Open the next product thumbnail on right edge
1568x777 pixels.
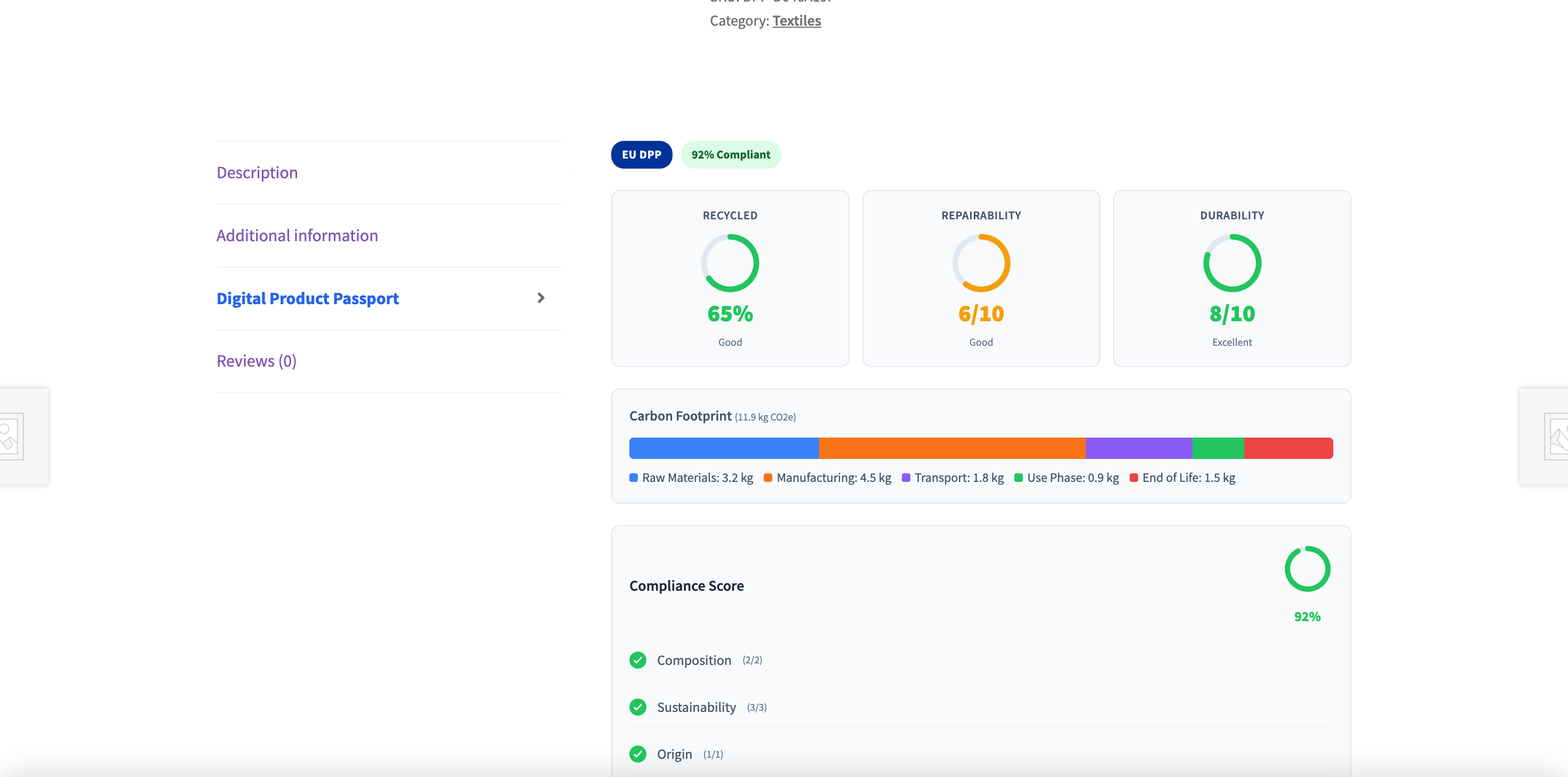click(1545, 436)
